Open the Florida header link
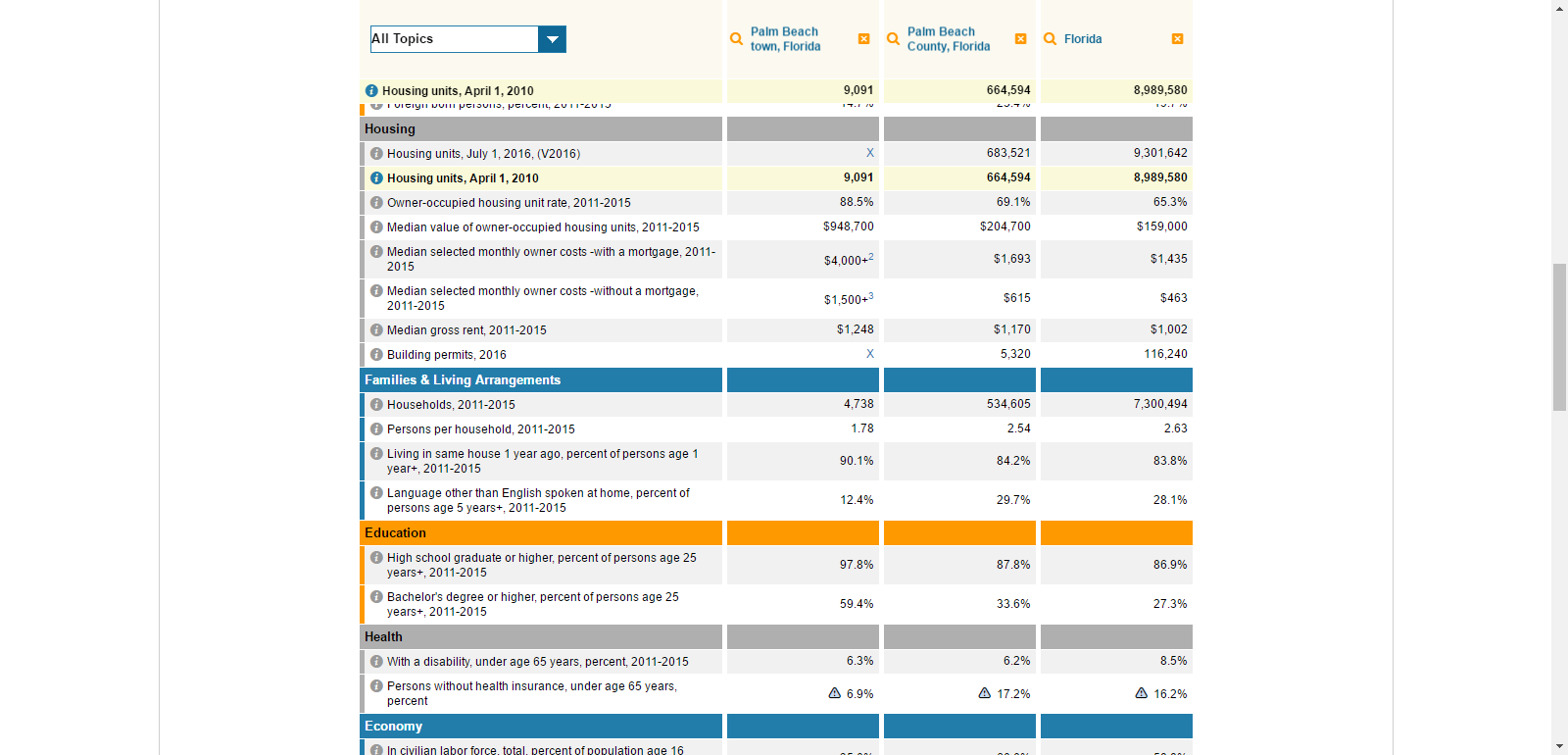1568x755 pixels. pyautogui.click(x=1083, y=39)
